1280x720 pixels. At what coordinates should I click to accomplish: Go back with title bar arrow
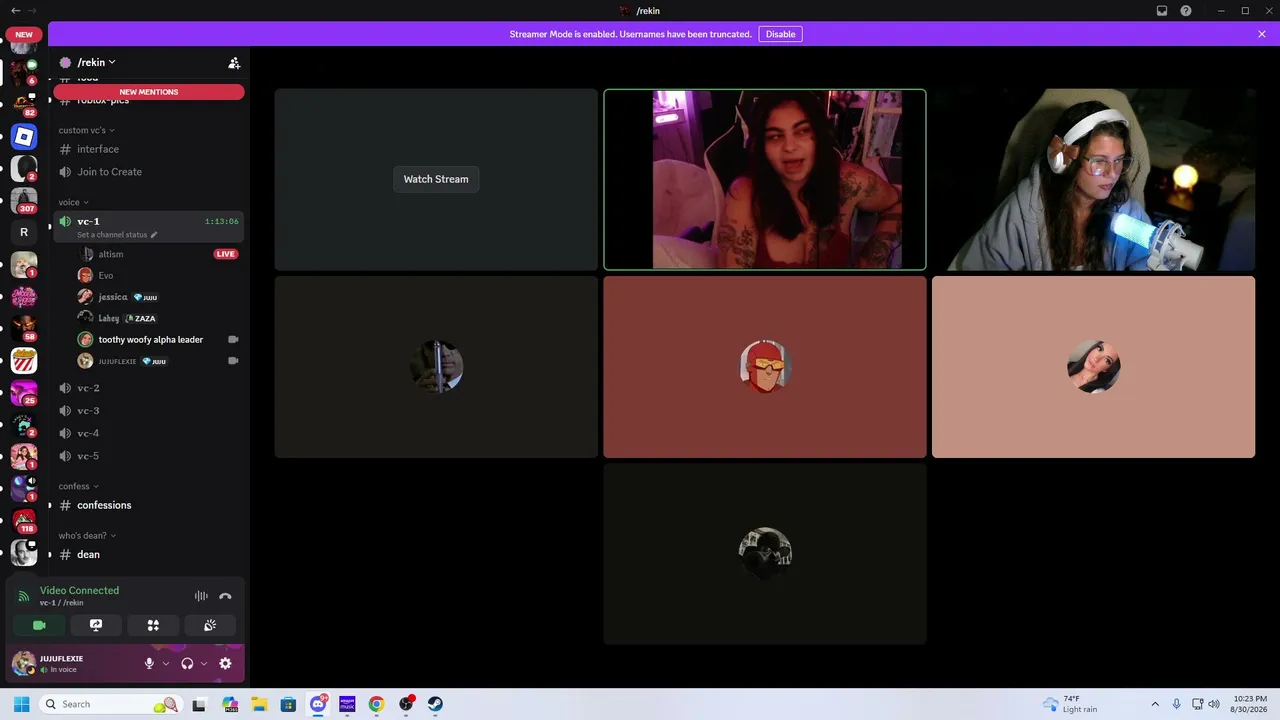[15, 11]
